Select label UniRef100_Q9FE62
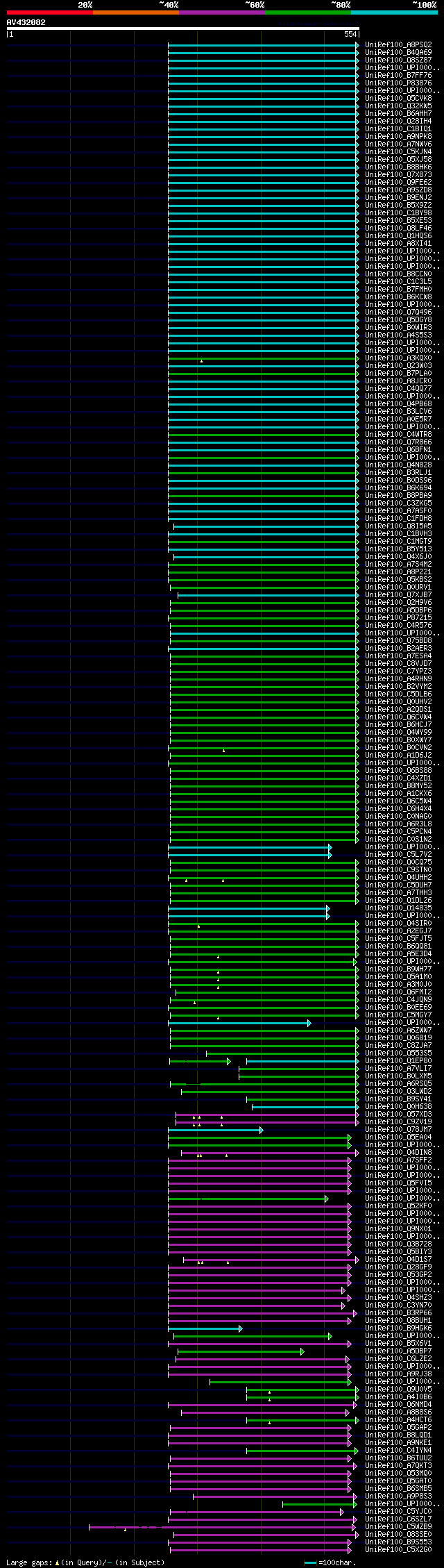 pos(398,182)
